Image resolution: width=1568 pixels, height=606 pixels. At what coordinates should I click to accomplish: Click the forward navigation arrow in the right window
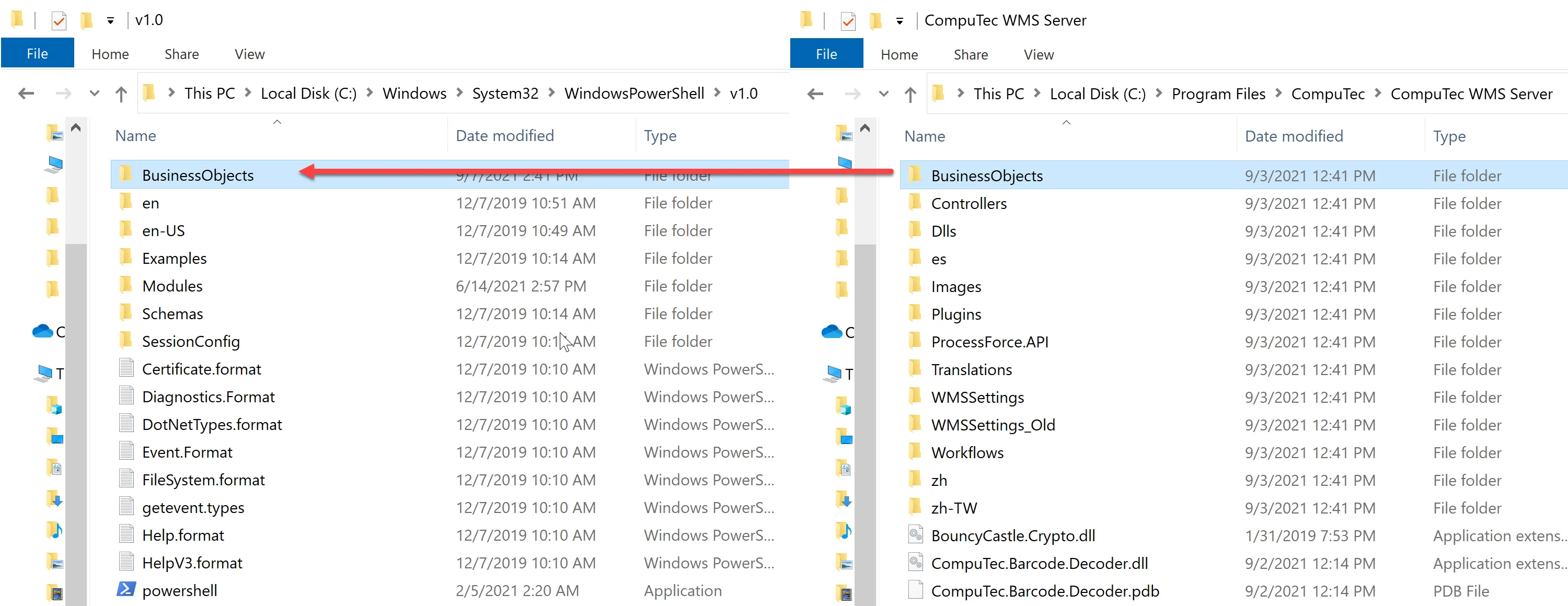tap(852, 93)
